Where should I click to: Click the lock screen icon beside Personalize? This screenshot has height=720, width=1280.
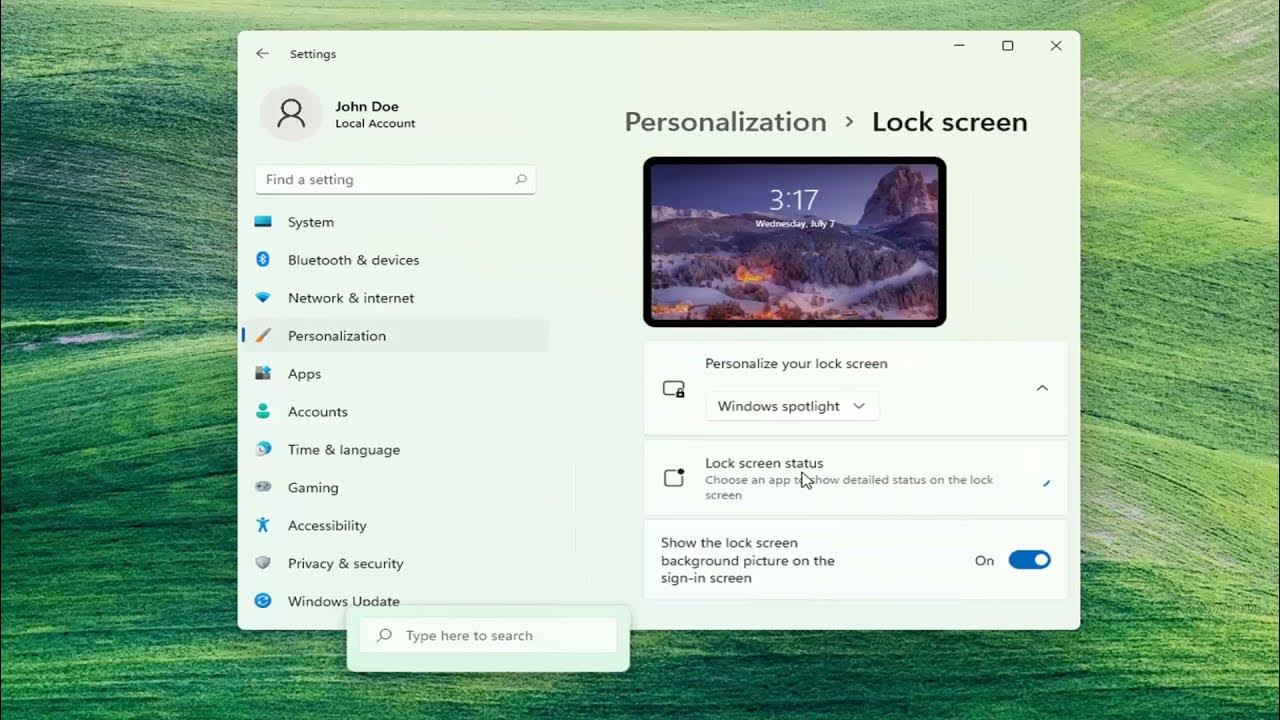(x=674, y=389)
